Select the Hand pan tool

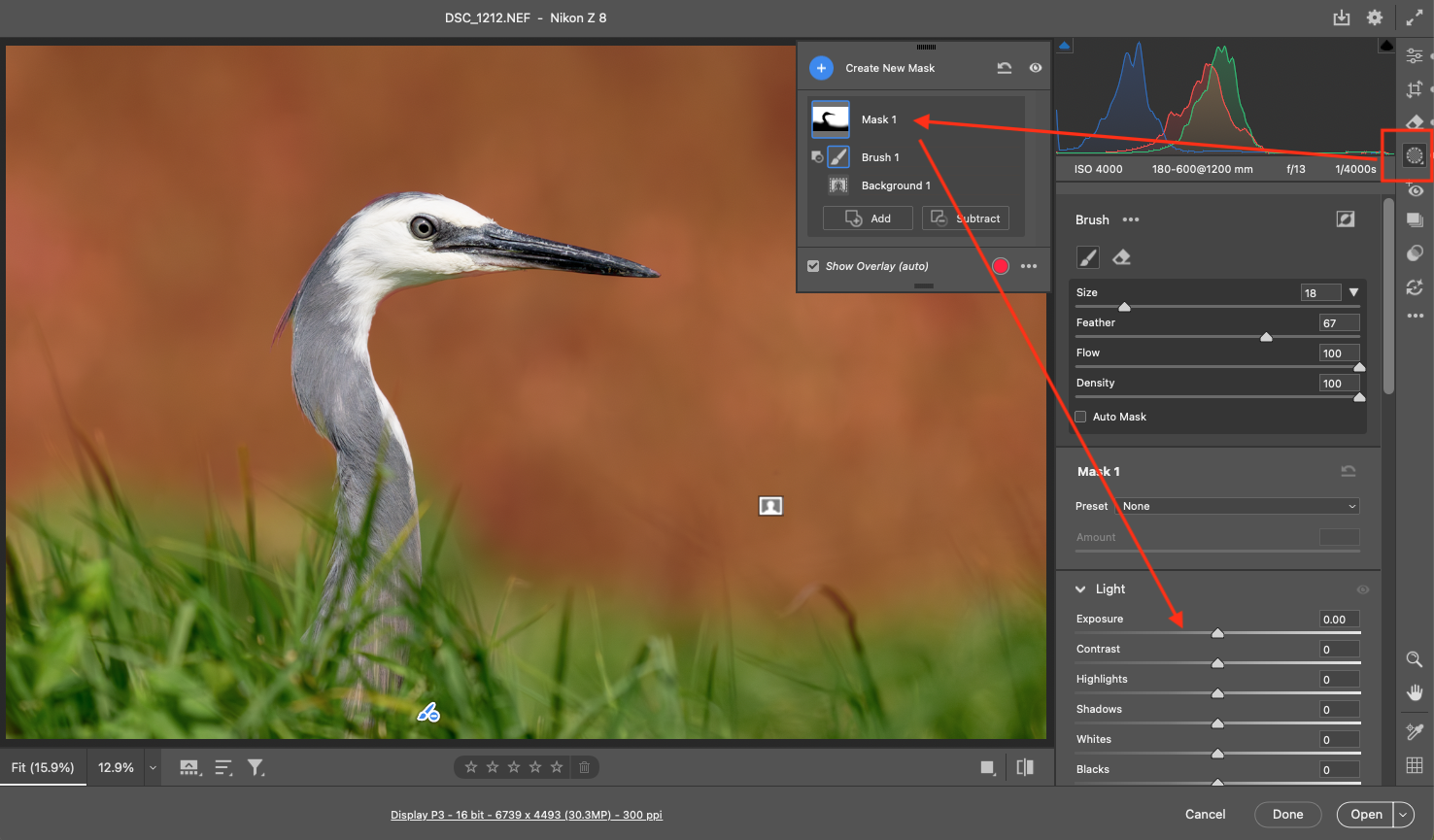1415,692
